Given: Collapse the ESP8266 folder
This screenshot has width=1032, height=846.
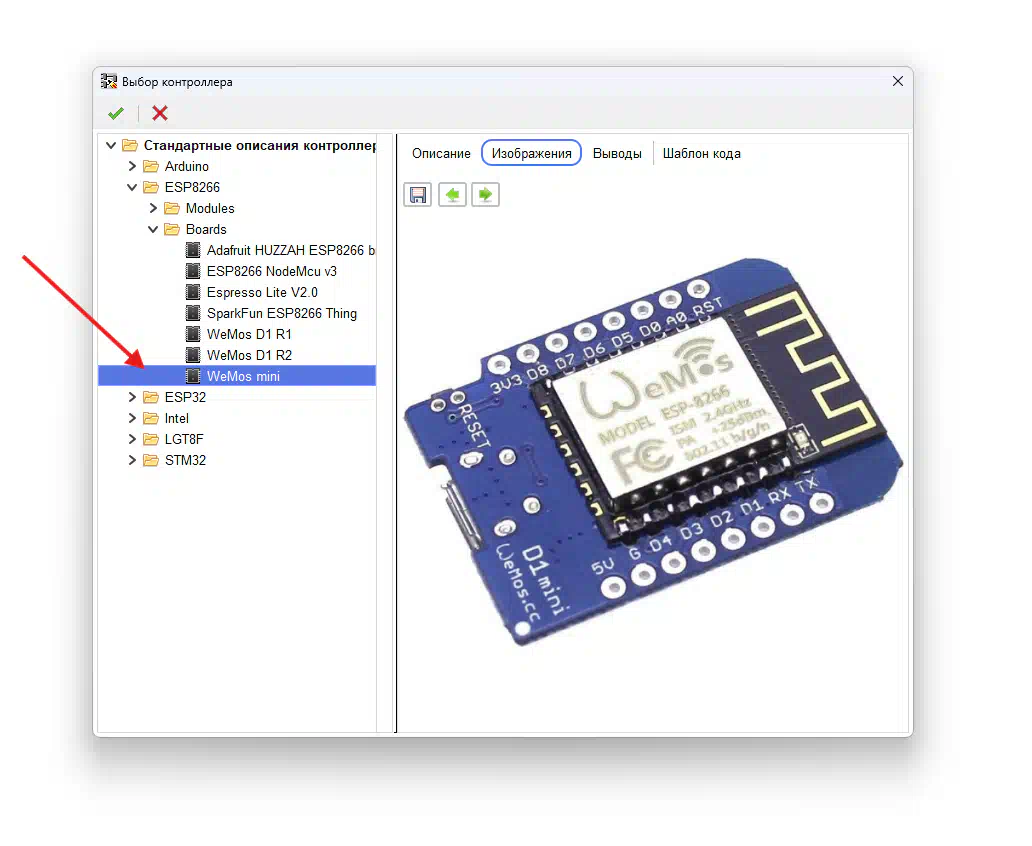Looking at the screenshot, I should [x=132, y=187].
